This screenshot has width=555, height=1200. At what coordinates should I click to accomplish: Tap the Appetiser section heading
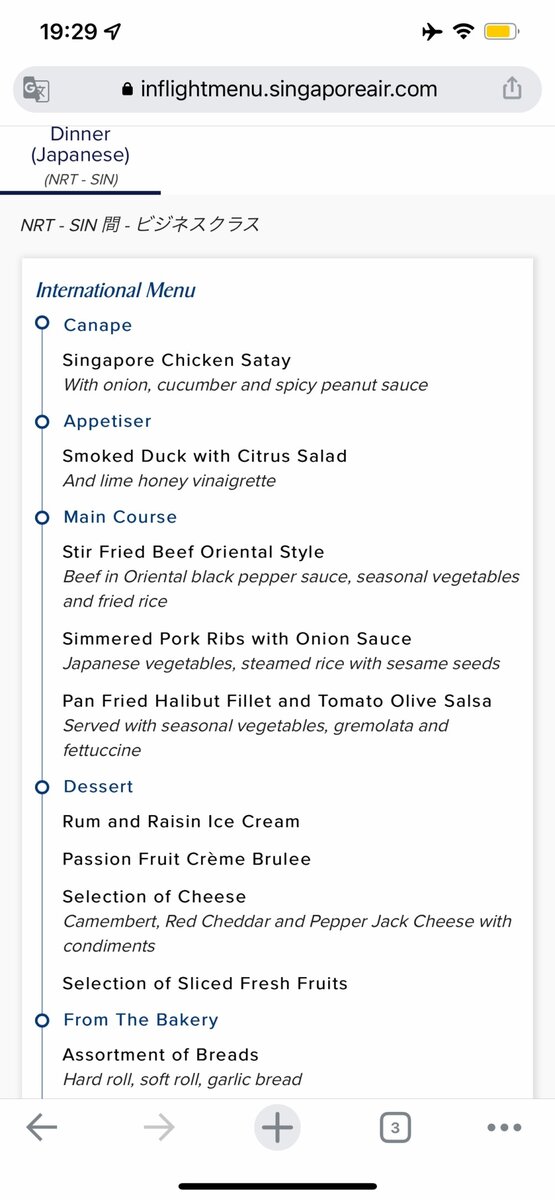coord(107,421)
